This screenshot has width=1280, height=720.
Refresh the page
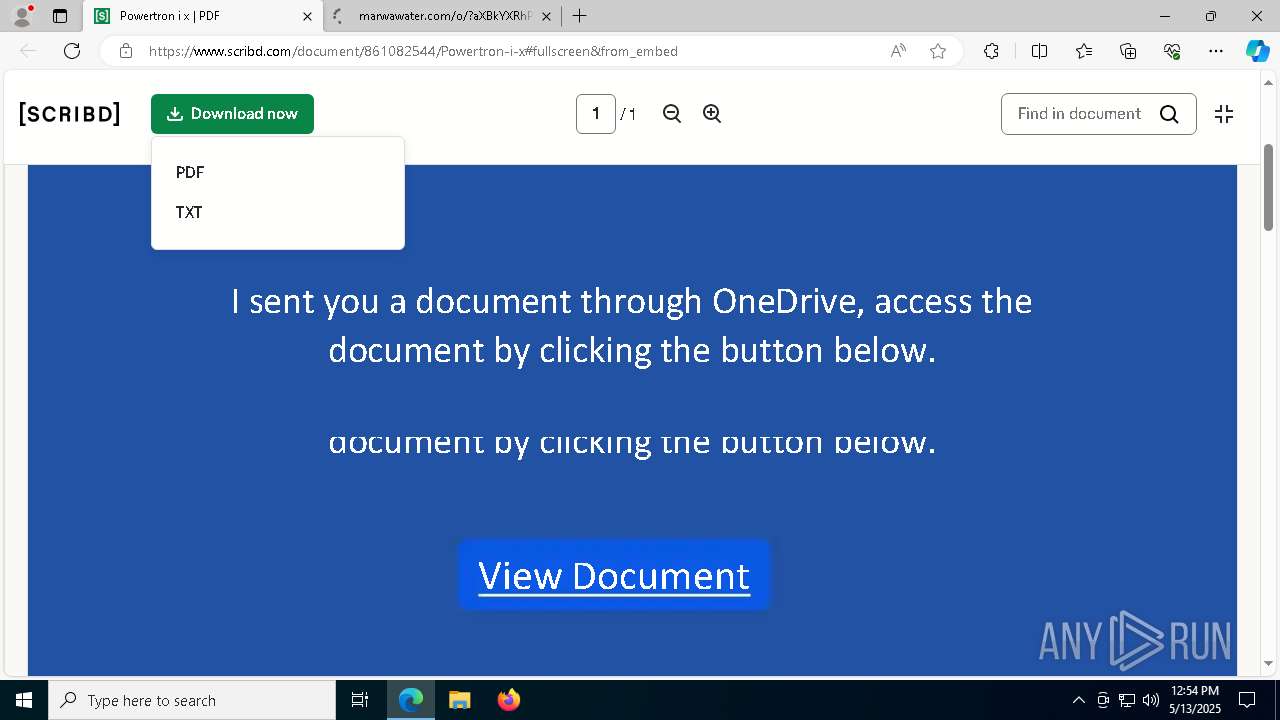point(72,51)
